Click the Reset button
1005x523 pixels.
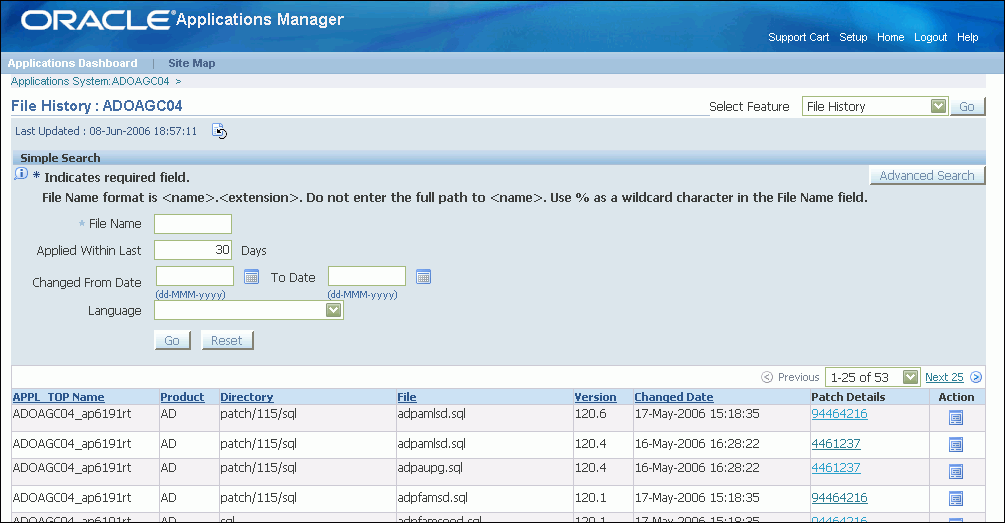(x=227, y=340)
